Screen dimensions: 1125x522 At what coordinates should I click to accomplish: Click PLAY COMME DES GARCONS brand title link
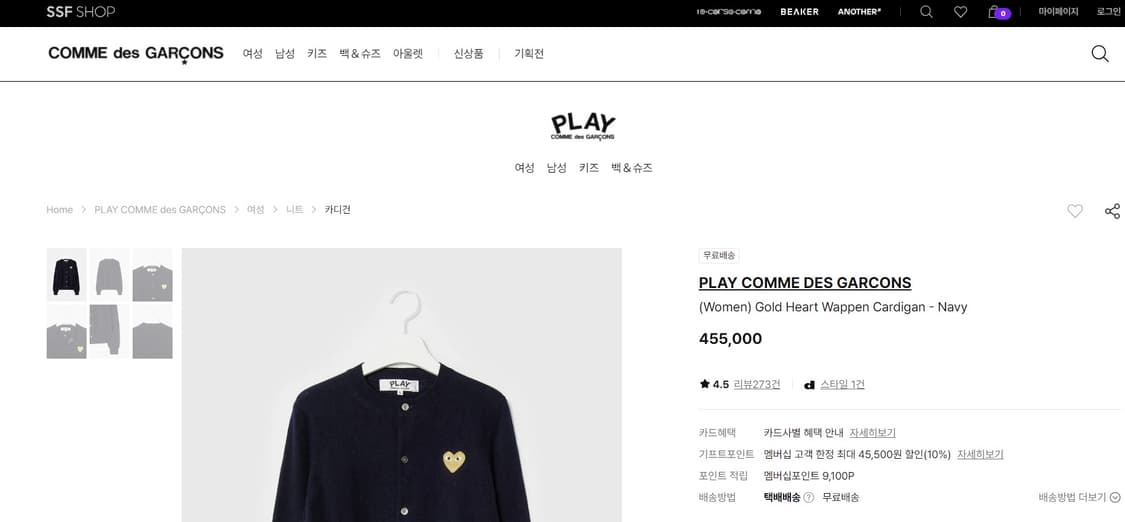(805, 283)
